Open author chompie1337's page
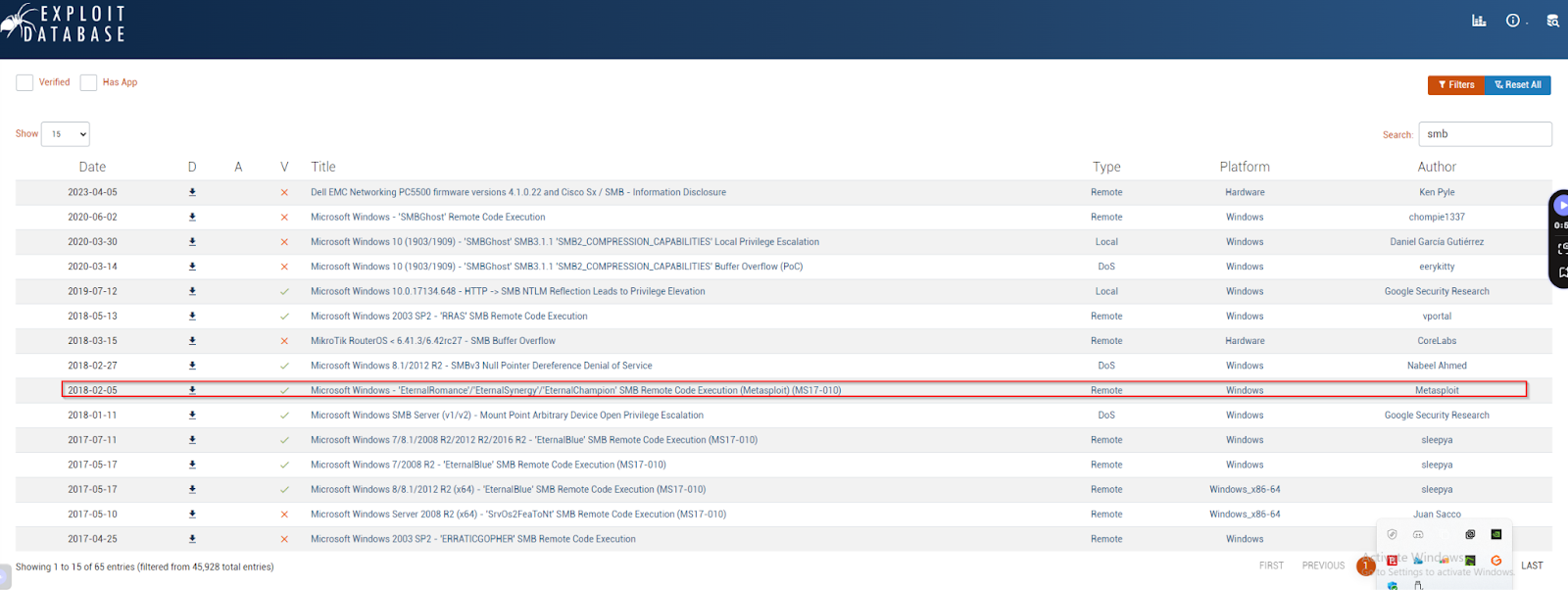This screenshot has height=590, width=1568. click(x=1437, y=217)
